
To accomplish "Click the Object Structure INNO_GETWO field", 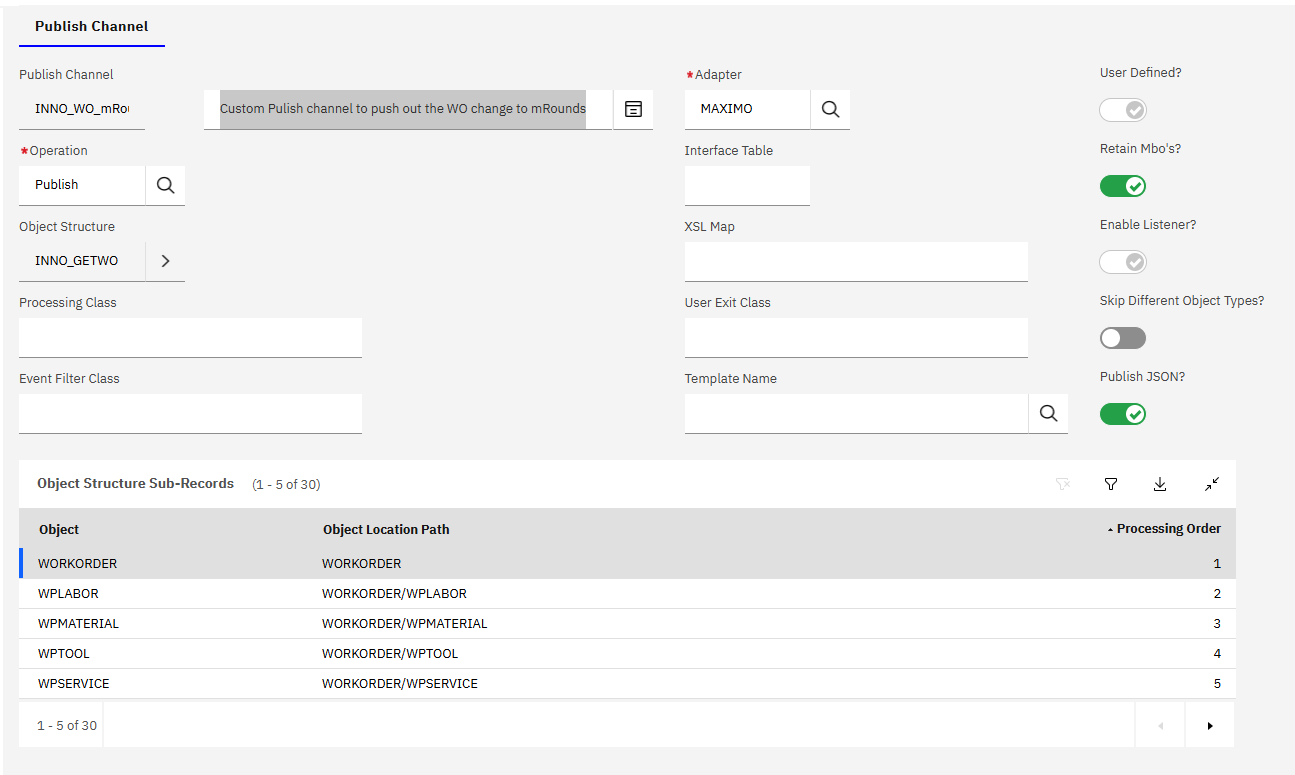I will (82, 261).
